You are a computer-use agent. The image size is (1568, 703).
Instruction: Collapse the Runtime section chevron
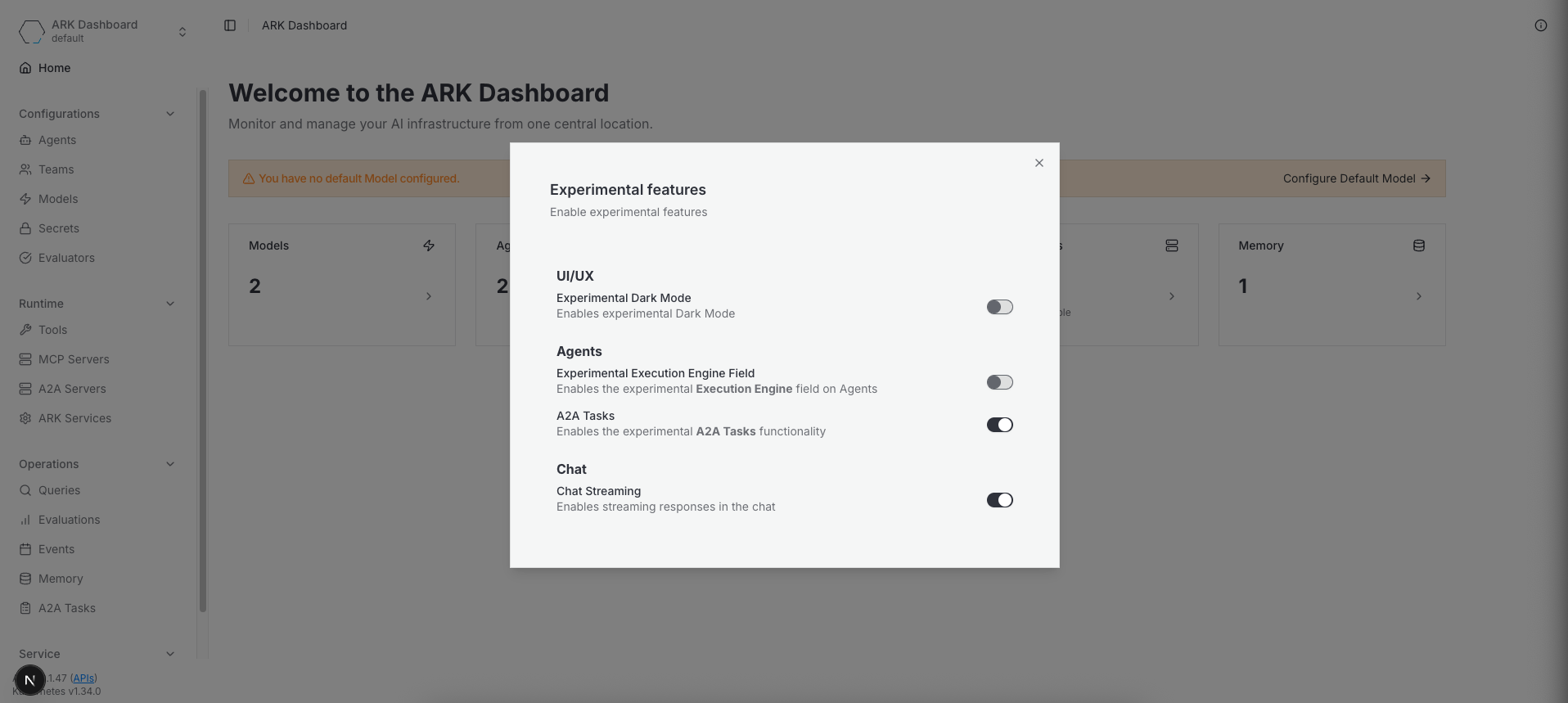coord(170,304)
